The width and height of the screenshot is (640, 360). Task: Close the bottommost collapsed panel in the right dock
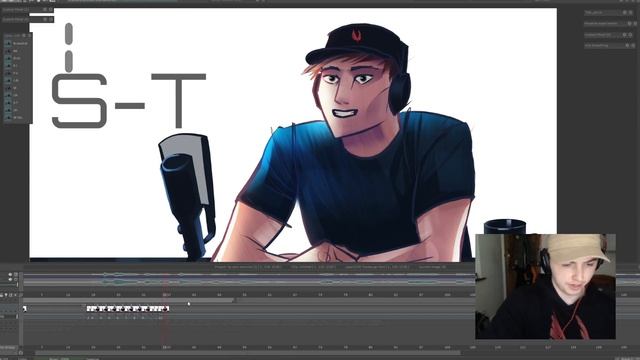pos(633,45)
